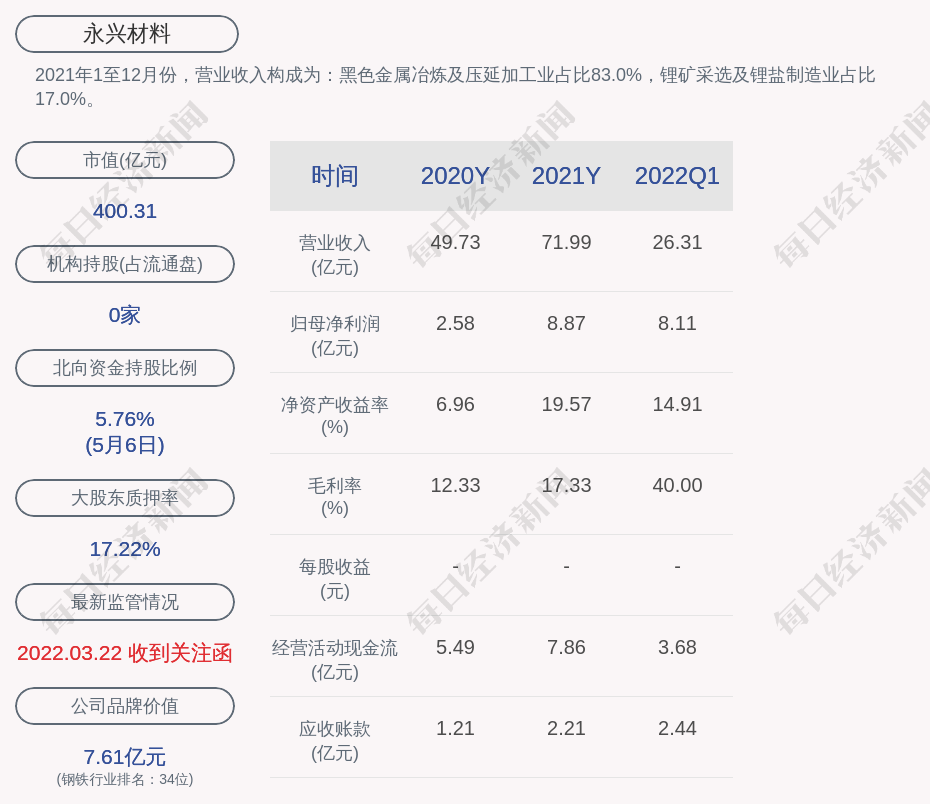Select receivables value 2.21
Screen dimensions: 930x804
pyautogui.click(x=566, y=729)
